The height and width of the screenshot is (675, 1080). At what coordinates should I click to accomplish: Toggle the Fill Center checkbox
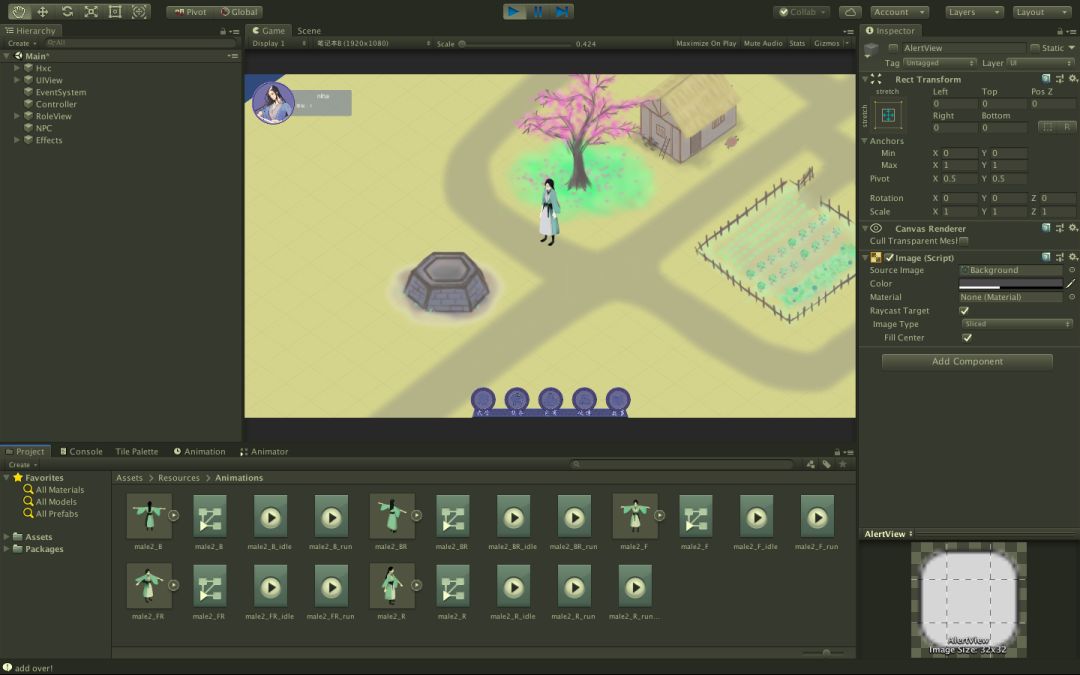(x=967, y=338)
